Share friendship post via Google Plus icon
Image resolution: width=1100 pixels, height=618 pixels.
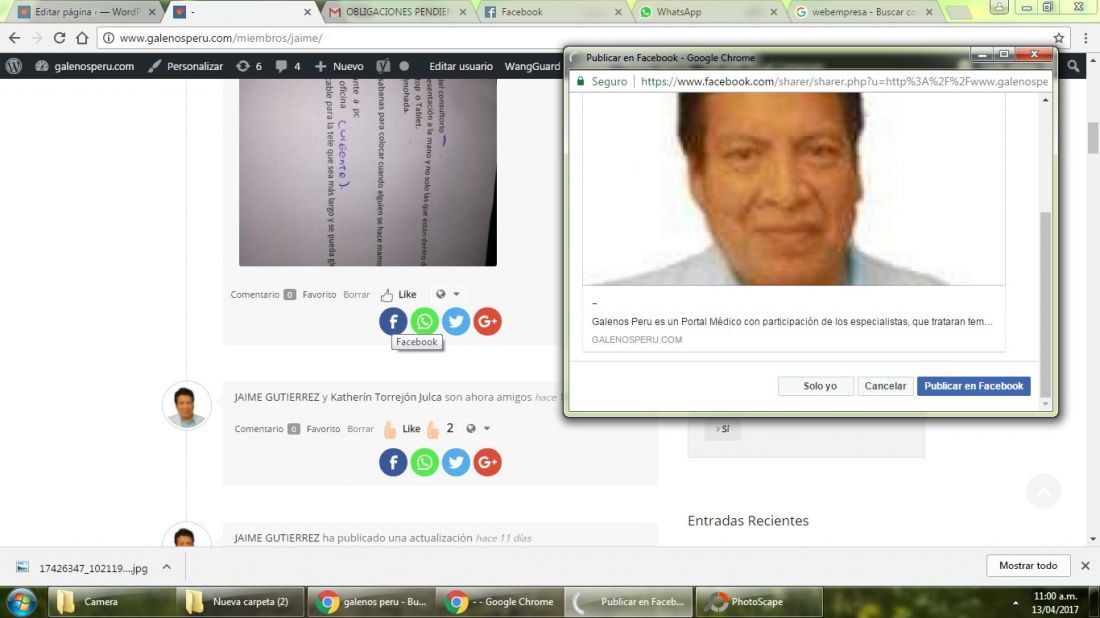coord(488,462)
